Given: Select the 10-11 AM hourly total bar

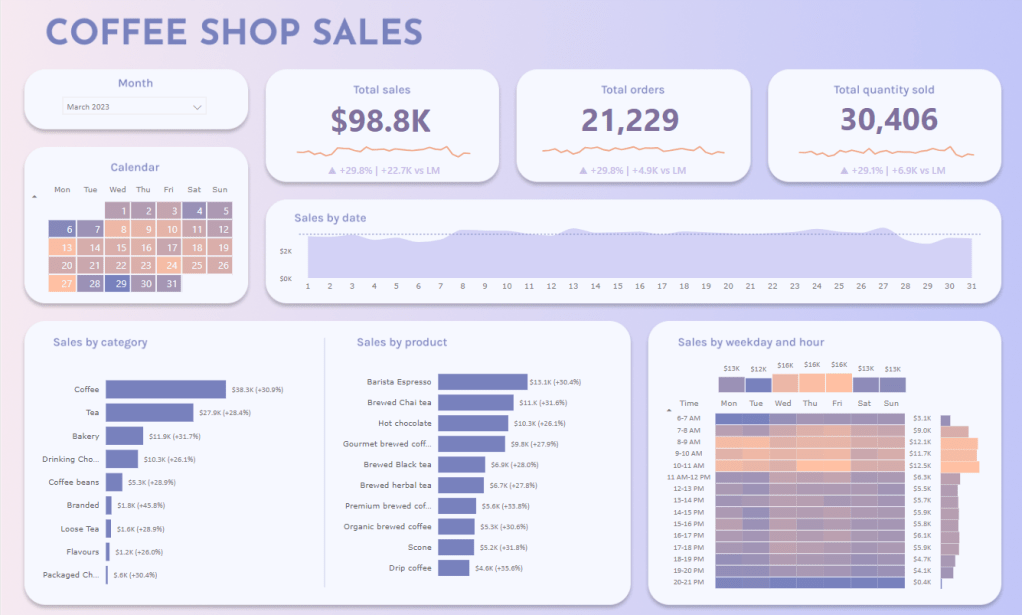Looking at the screenshot, I should click(x=959, y=465).
